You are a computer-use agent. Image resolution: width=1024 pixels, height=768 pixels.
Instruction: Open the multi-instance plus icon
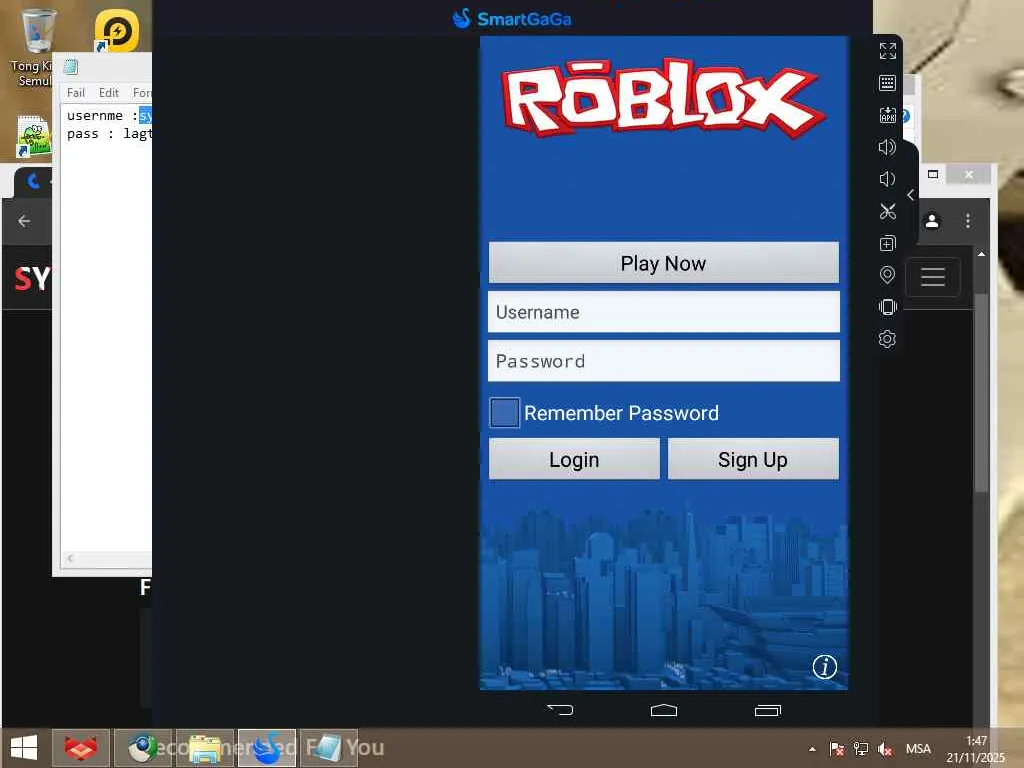(x=887, y=243)
